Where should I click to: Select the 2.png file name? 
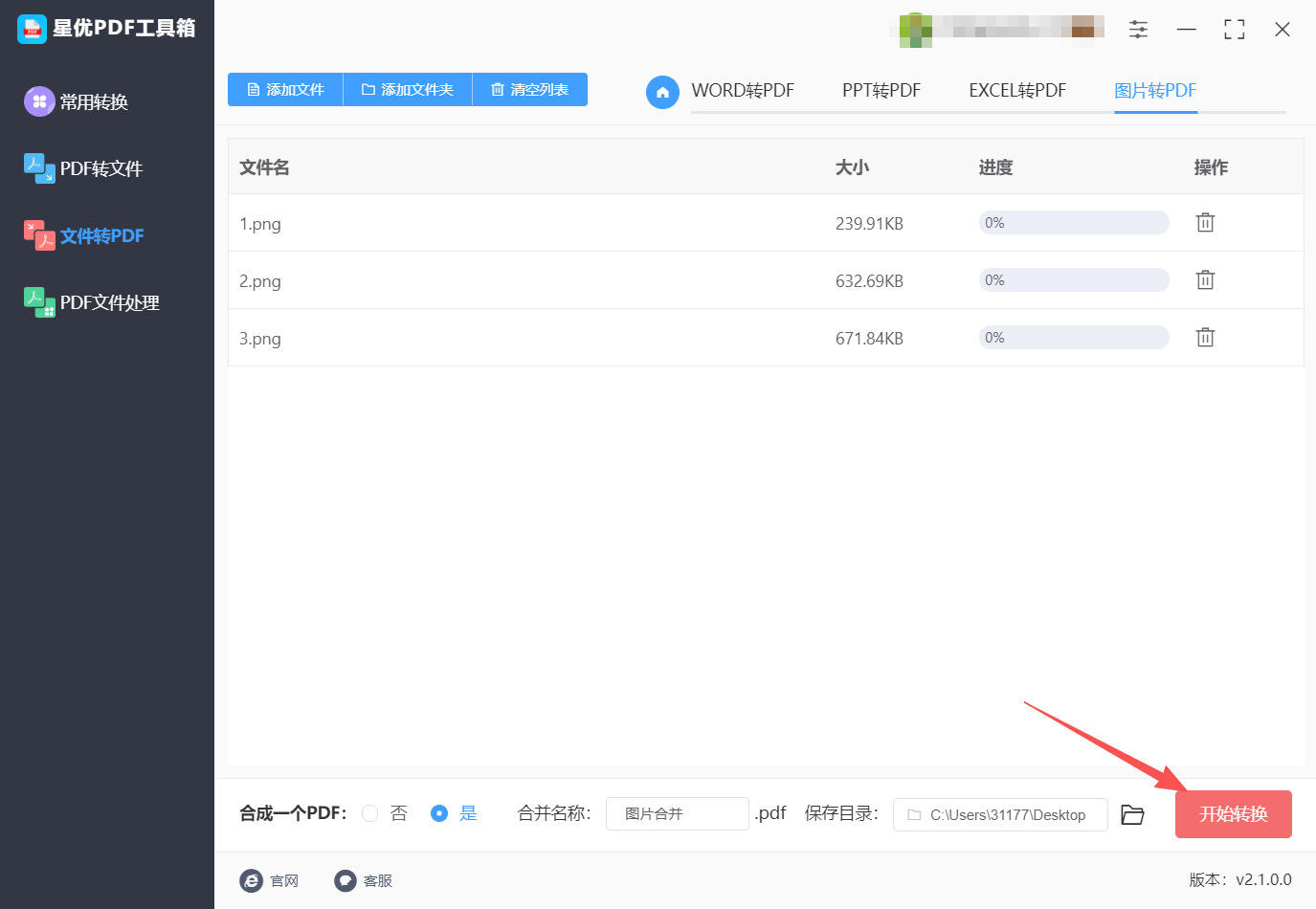[x=260, y=281]
